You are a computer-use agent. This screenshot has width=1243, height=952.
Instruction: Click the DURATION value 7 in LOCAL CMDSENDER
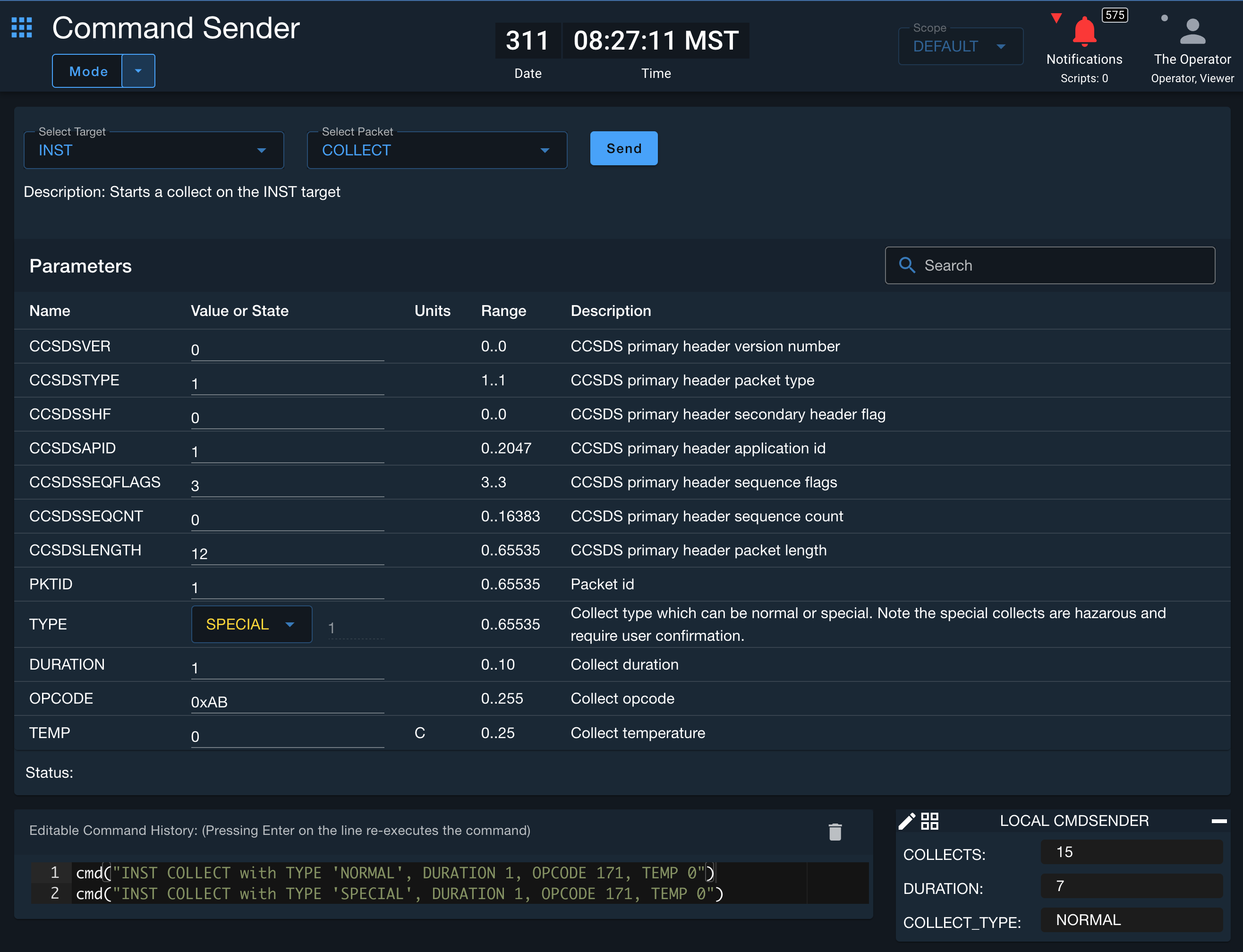[x=1132, y=886]
